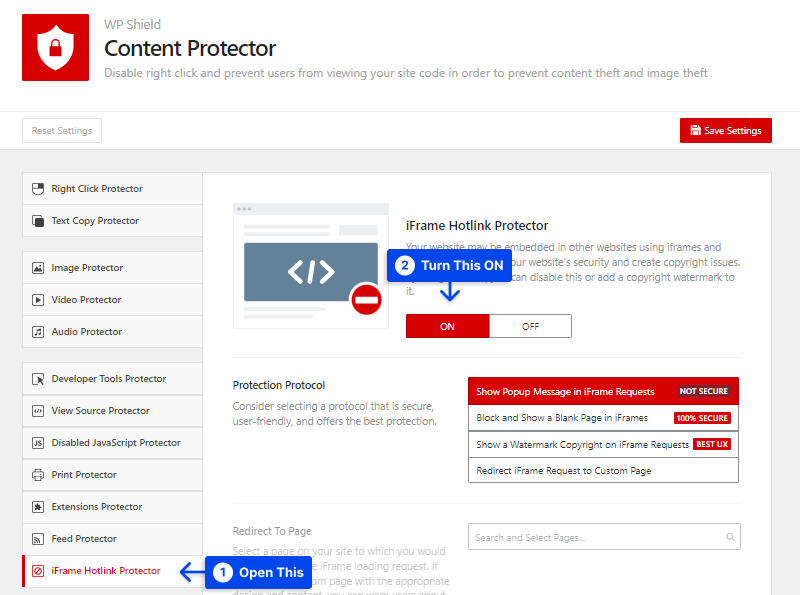Go to the Print Protector tab
The height and width of the screenshot is (595, 800).
112,475
